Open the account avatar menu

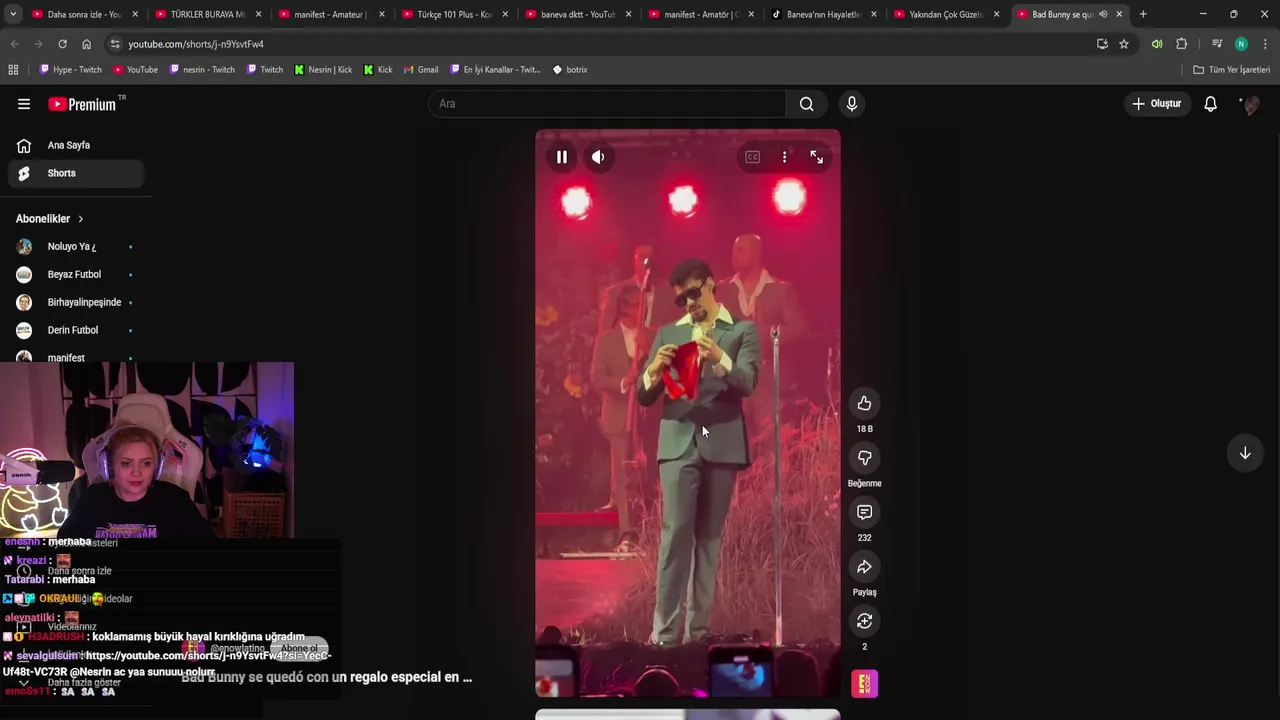click(1249, 104)
